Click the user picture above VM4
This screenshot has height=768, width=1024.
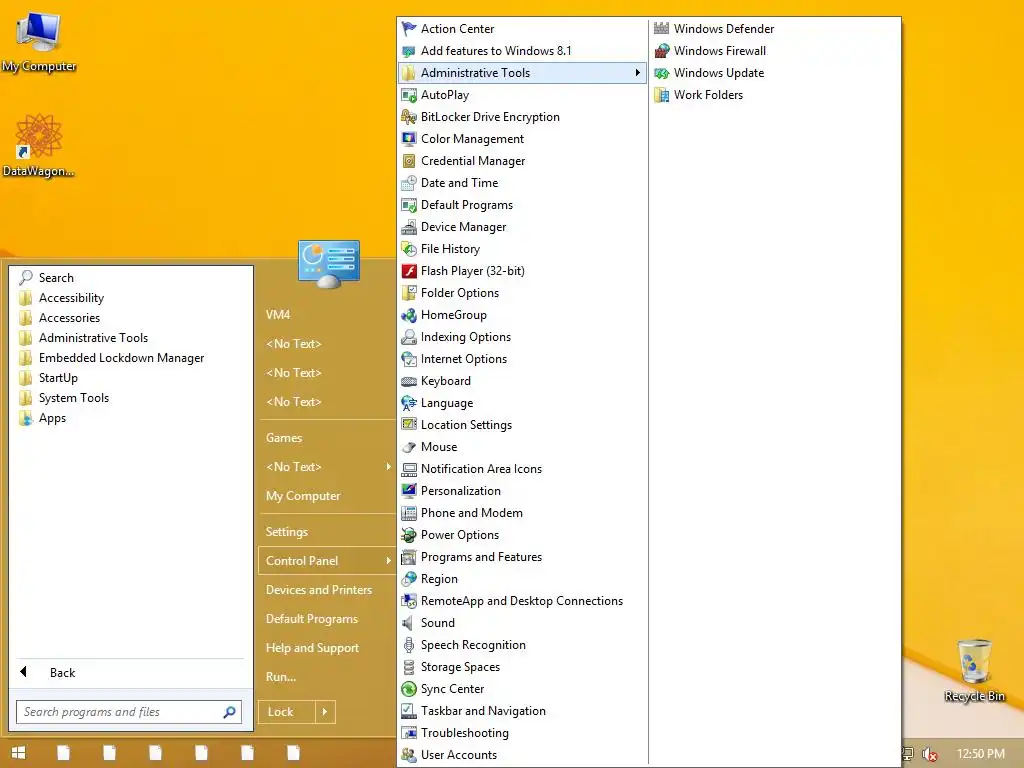[x=329, y=264]
